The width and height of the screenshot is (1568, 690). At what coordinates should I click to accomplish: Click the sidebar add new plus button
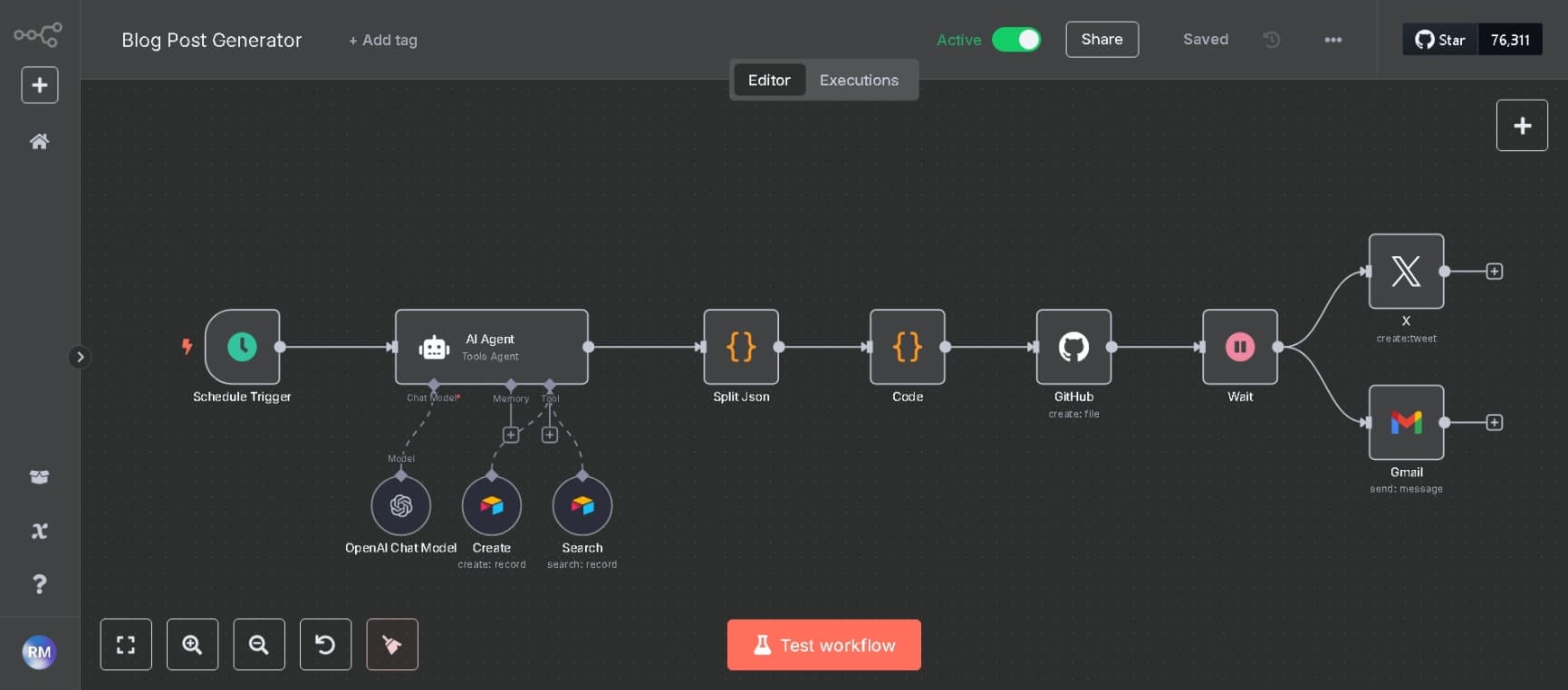coord(40,85)
